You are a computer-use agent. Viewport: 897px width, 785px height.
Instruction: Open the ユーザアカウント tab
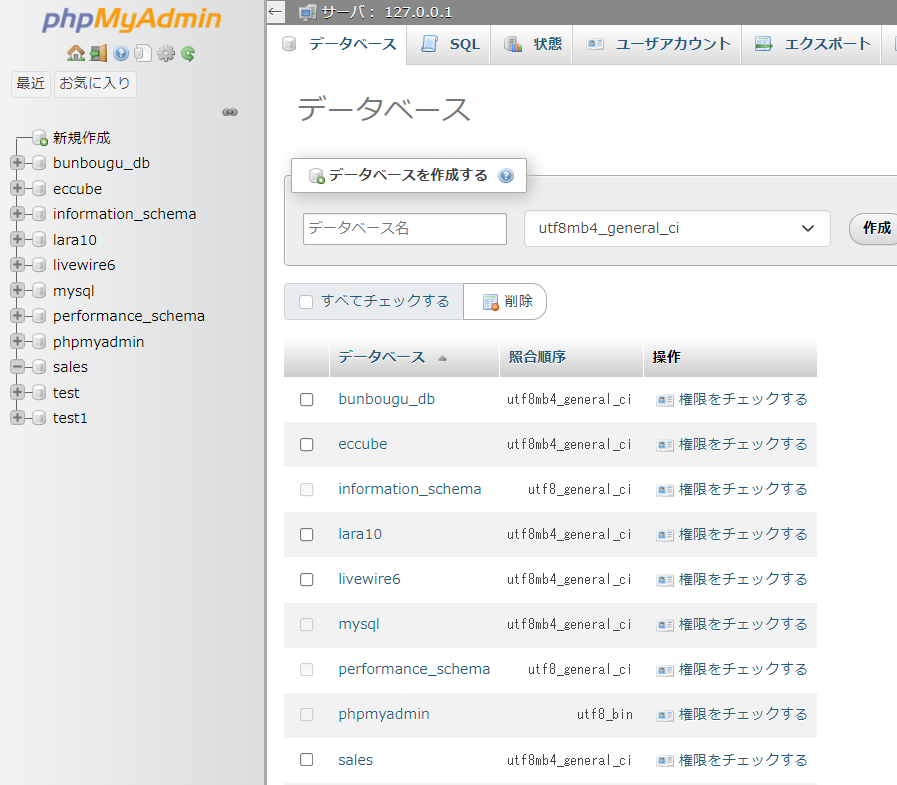[x=658, y=44]
